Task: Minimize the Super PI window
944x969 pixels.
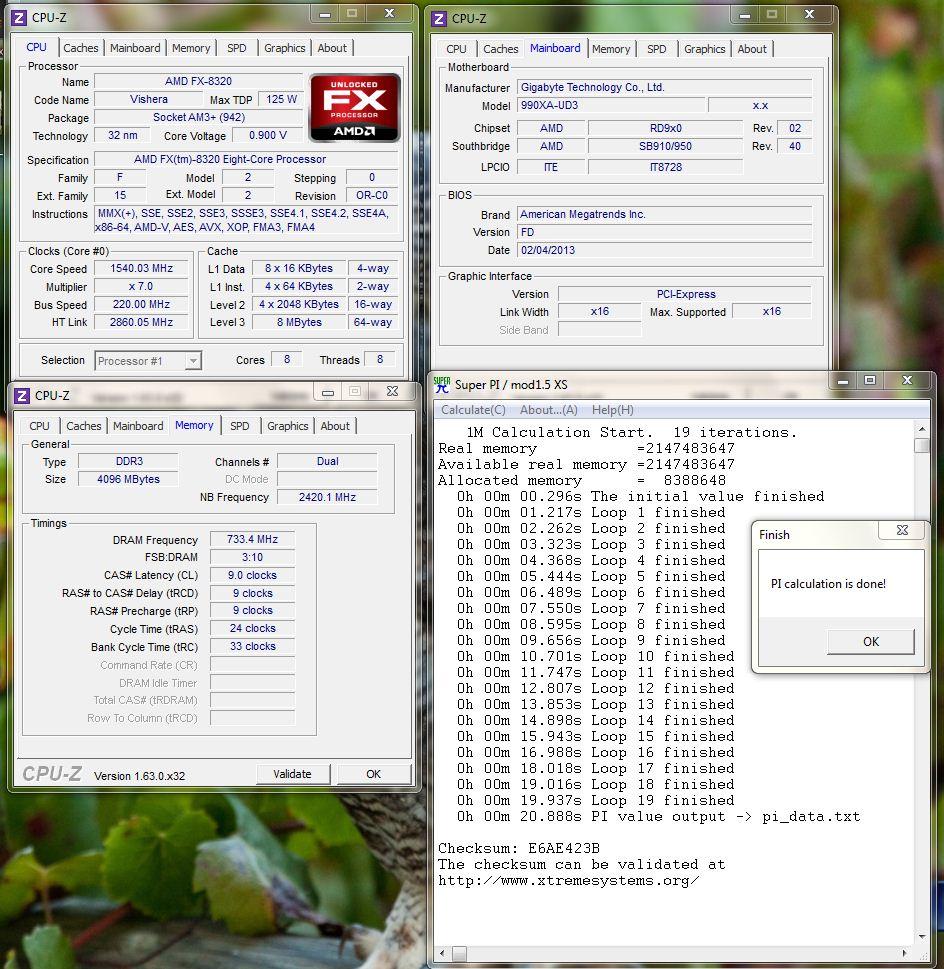Action: pyautogui.click(x=843, y=381)
